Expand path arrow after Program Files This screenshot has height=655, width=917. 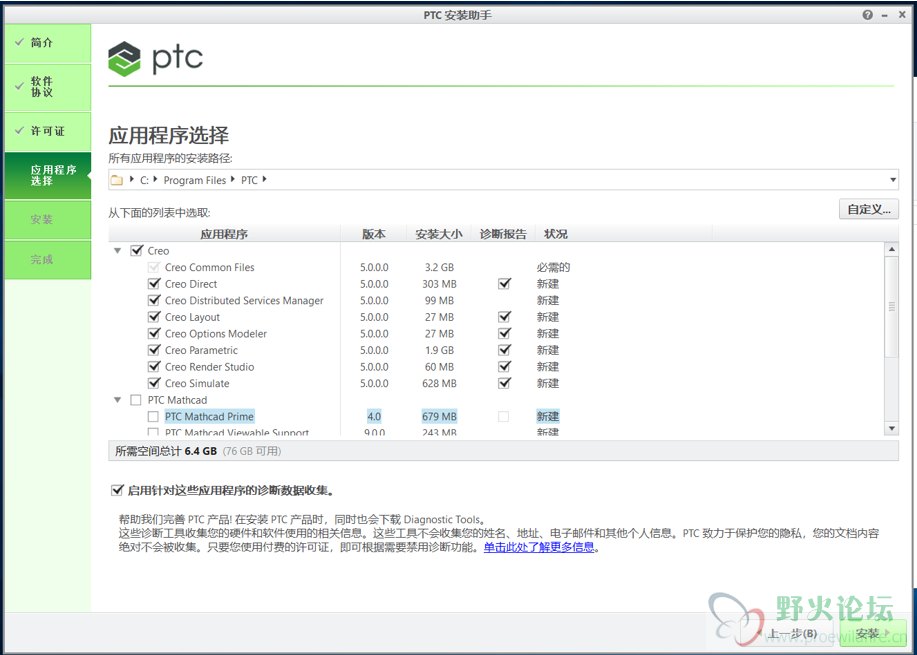233,180
